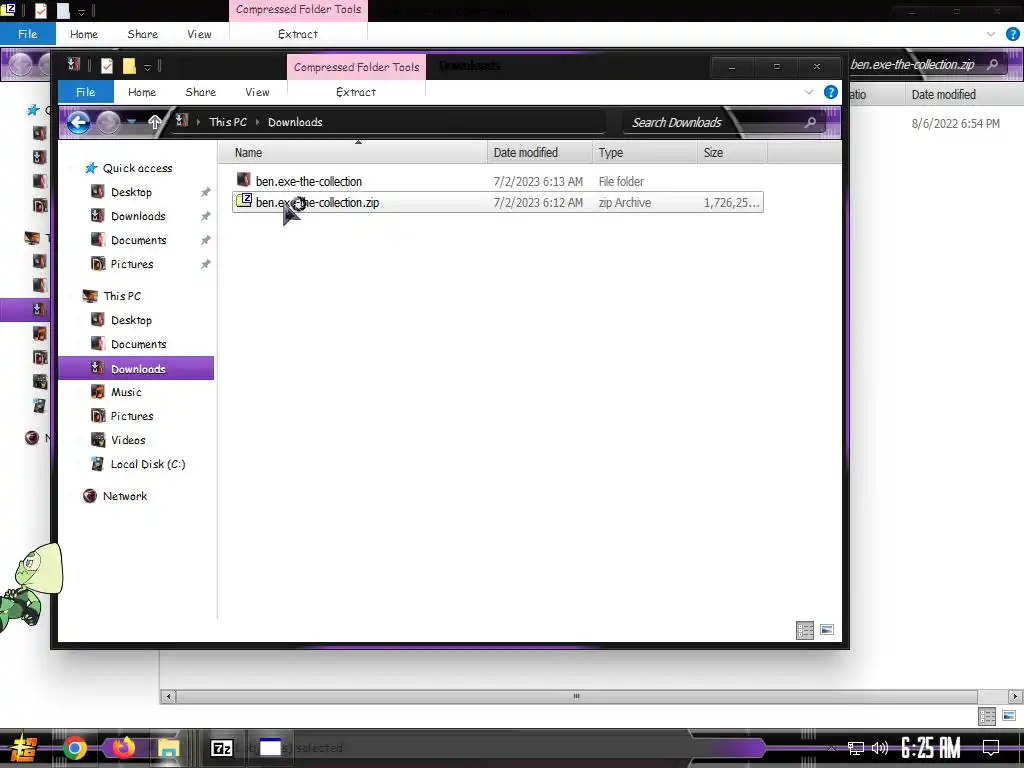Switch to details view in Downloads window

pyautogui.click(x=805, y=630)
